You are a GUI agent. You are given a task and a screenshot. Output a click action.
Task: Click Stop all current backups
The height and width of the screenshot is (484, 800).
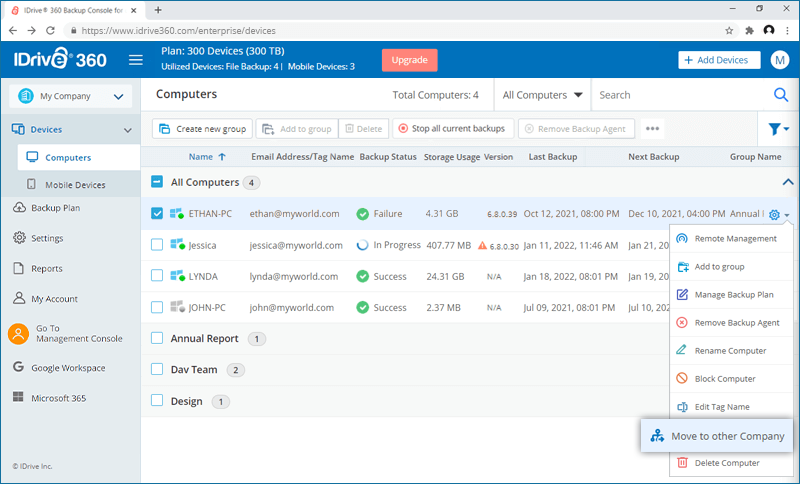pyautogui.click(x=453, y=129)
